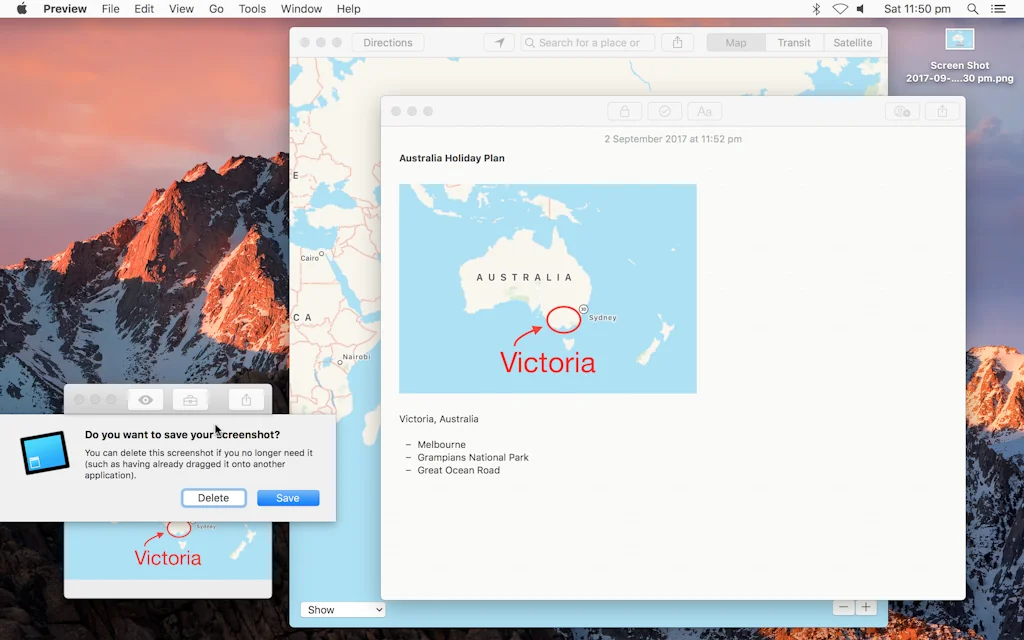The height and width of the screenshot is (640, 1024).
Task: Open the Show dropdown in Maps
Action: pos(342,610)
